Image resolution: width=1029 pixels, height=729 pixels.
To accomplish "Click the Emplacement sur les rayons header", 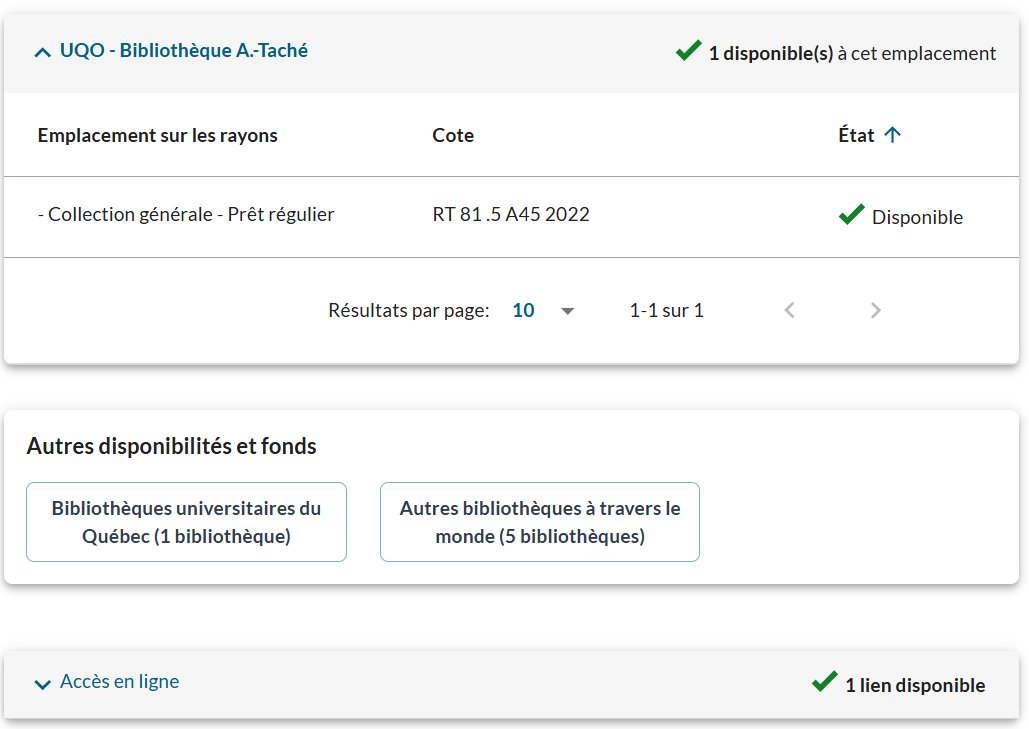I will tap(157, 135).
